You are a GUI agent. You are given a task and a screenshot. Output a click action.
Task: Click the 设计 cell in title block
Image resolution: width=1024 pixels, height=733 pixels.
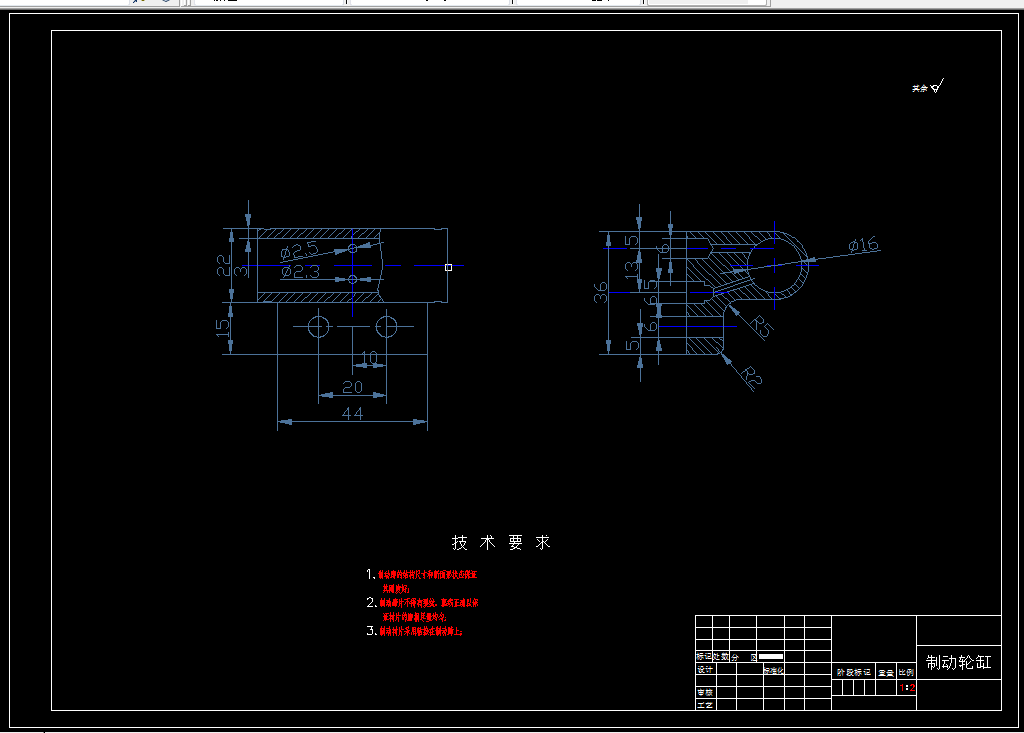click(x=705, y=670)
